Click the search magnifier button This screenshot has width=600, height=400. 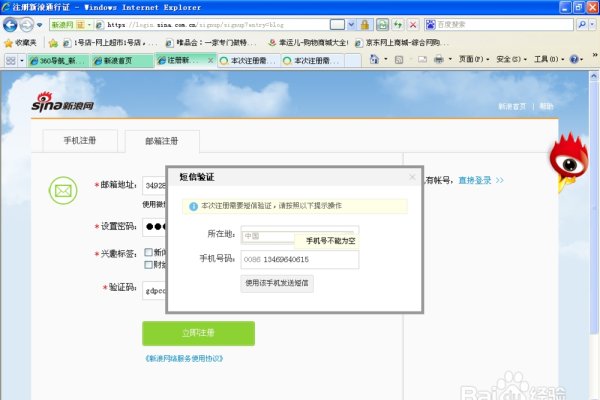pyautogui.click(x=582, y=25)
